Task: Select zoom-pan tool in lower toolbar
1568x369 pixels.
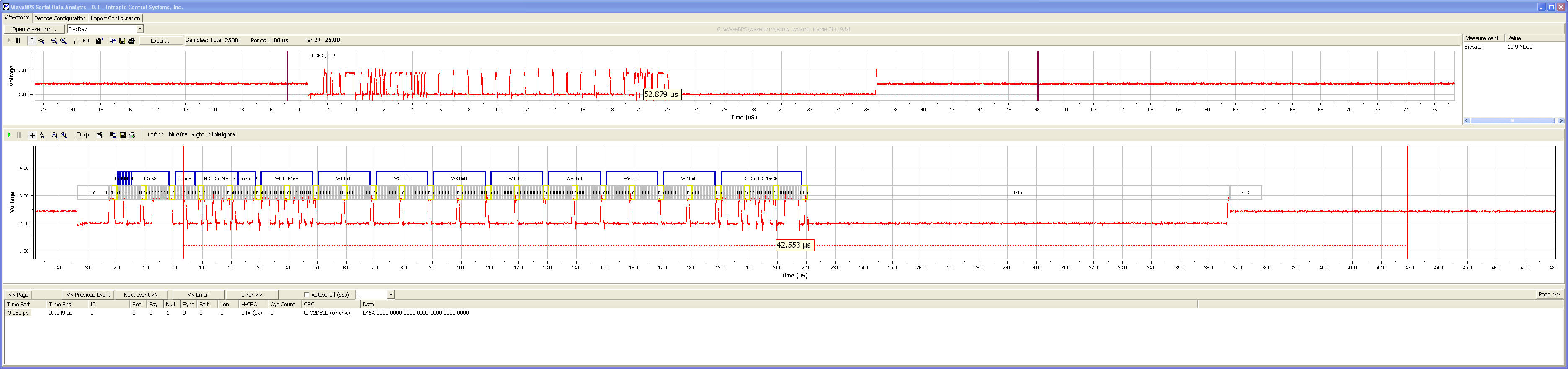Action: pos(42,135)
